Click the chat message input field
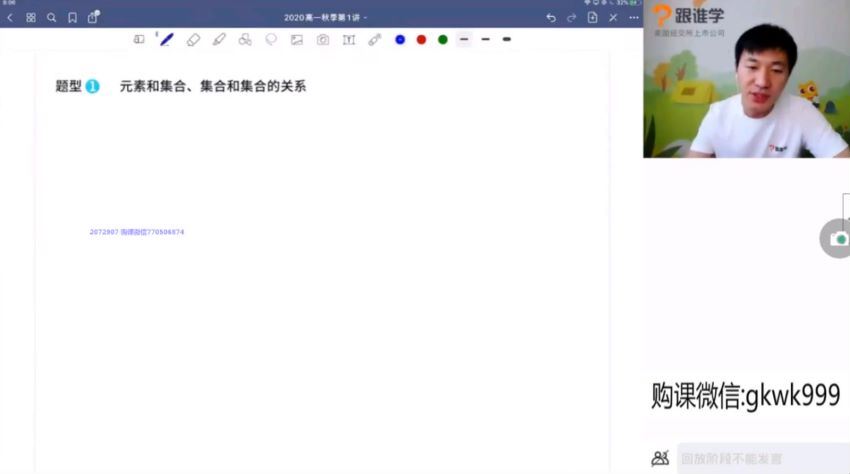Viewport: 850px width, 474px height. (x=763, y=459)
